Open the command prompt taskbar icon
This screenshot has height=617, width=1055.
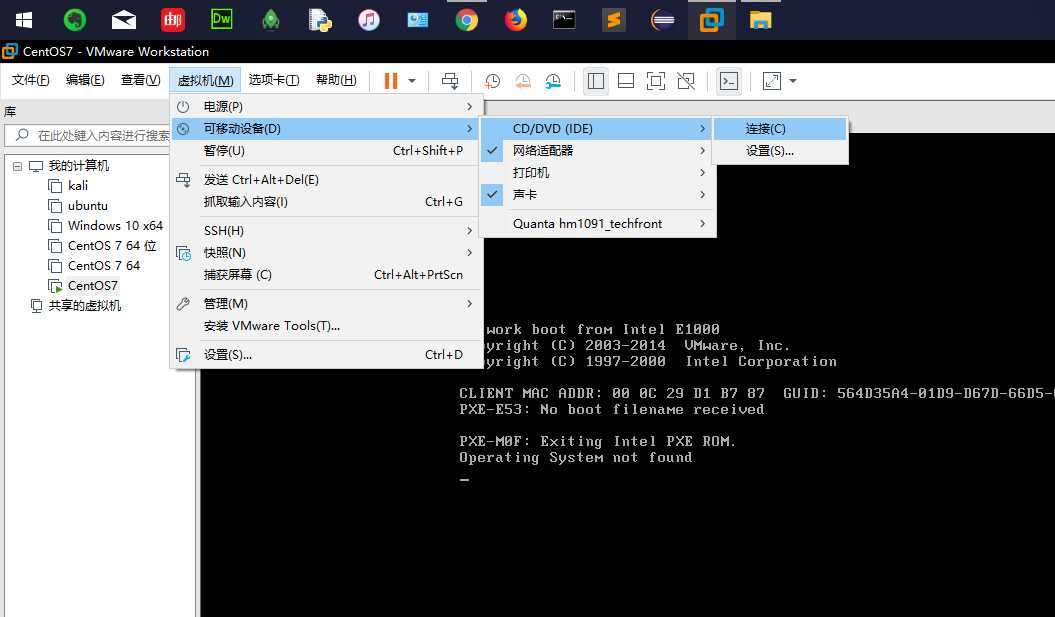coord(565,20)
